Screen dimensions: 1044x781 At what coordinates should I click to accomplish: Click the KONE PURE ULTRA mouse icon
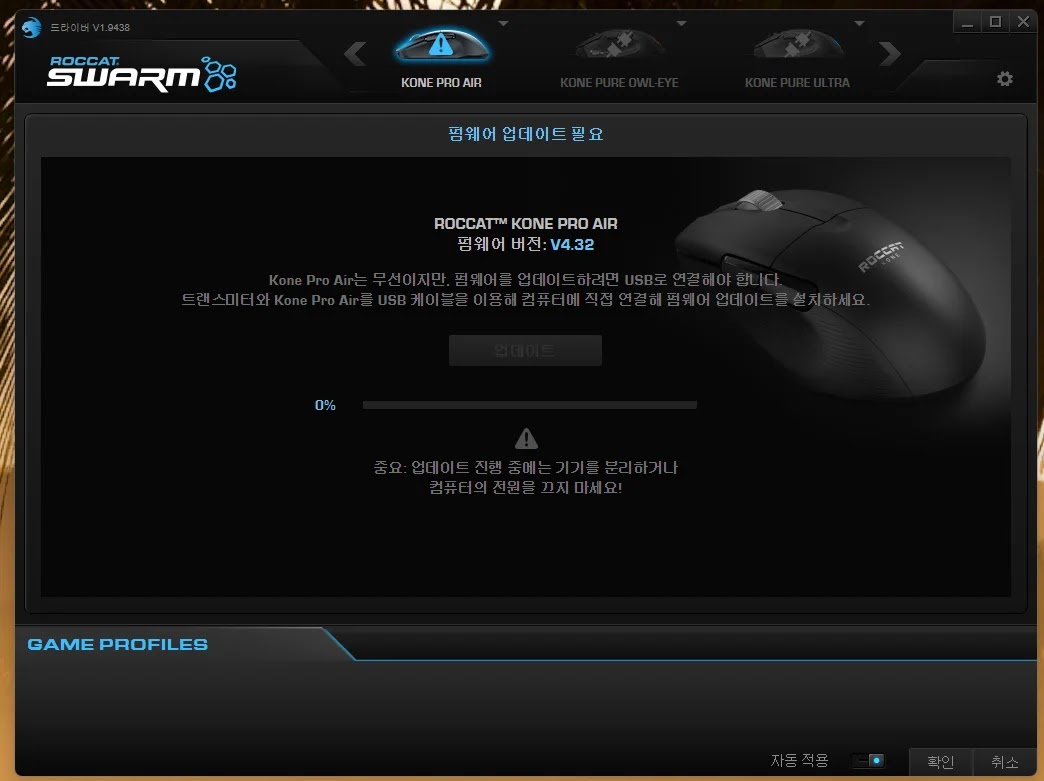tap(798, 45)
